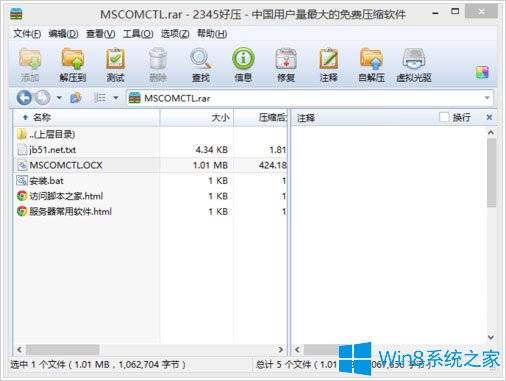The image size is (506, 381).
Task: Sort by the 大小 column header
Action: (x=197, y=117)
